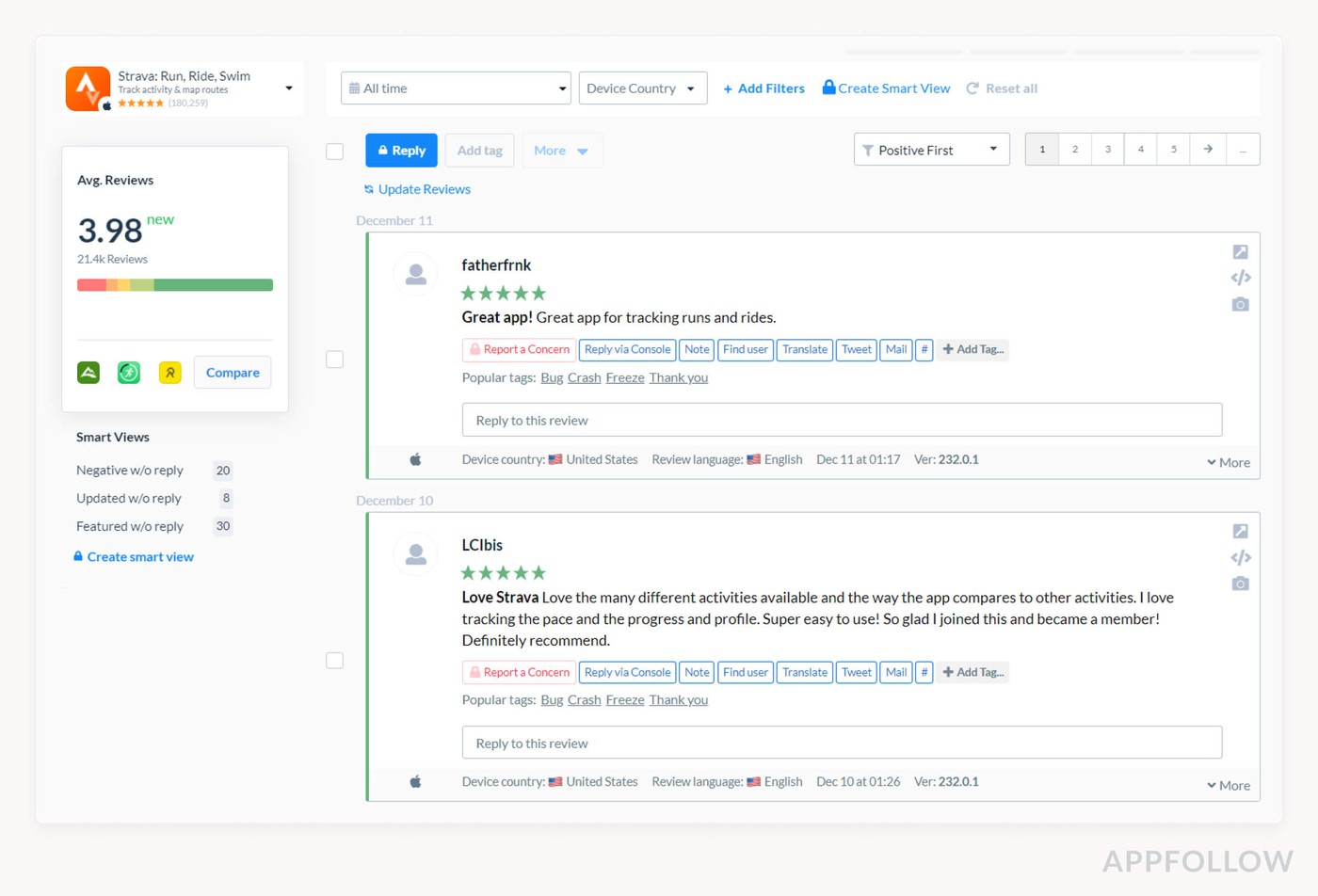Open the first green competitor app icon
This screenshot has width=1318, height=896.
tap(88, 373)
